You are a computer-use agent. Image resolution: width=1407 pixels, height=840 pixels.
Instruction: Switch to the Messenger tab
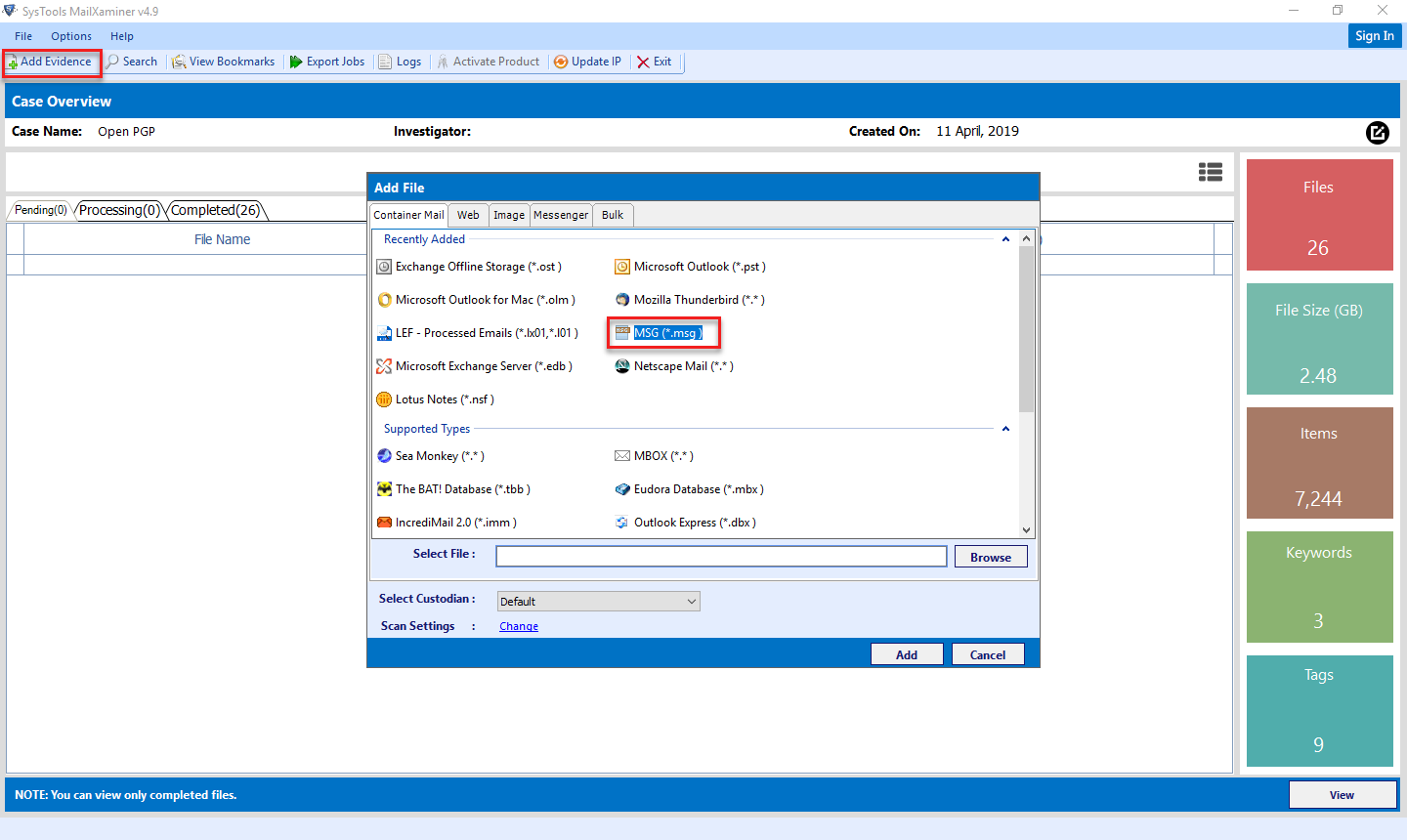[x=561, y=215]
